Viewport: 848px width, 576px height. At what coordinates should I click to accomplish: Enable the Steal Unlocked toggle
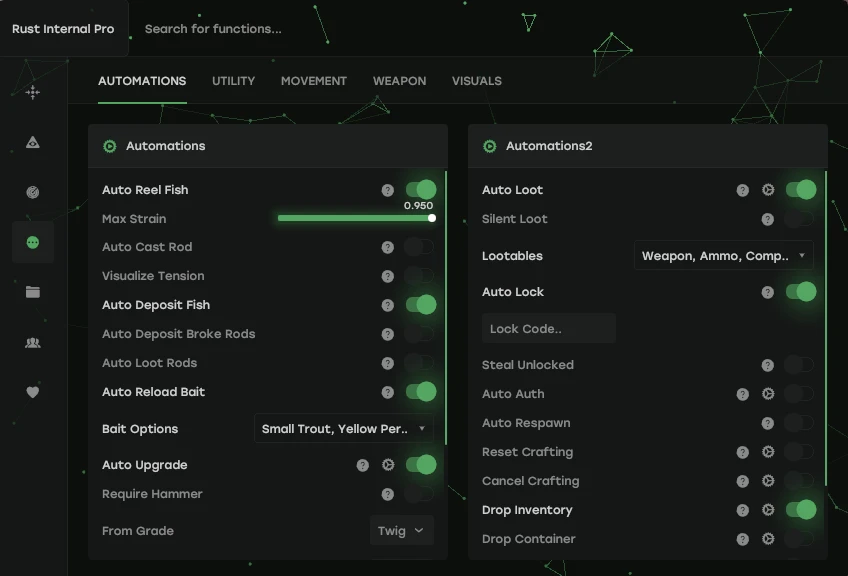coord(799,365)
